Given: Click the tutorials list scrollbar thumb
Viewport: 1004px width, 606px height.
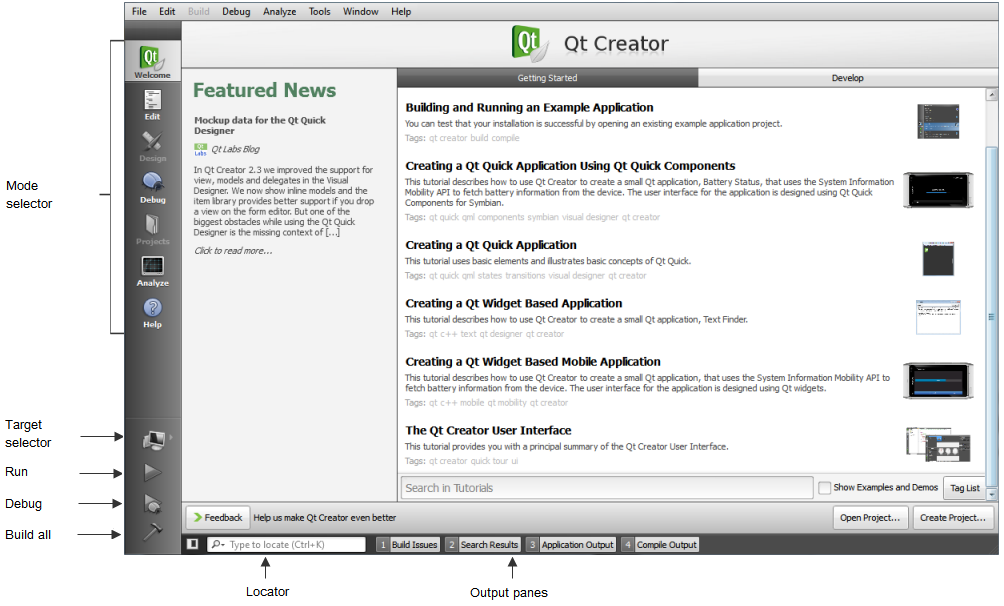Looking at the screenshot, I should (x=991, y=316).
